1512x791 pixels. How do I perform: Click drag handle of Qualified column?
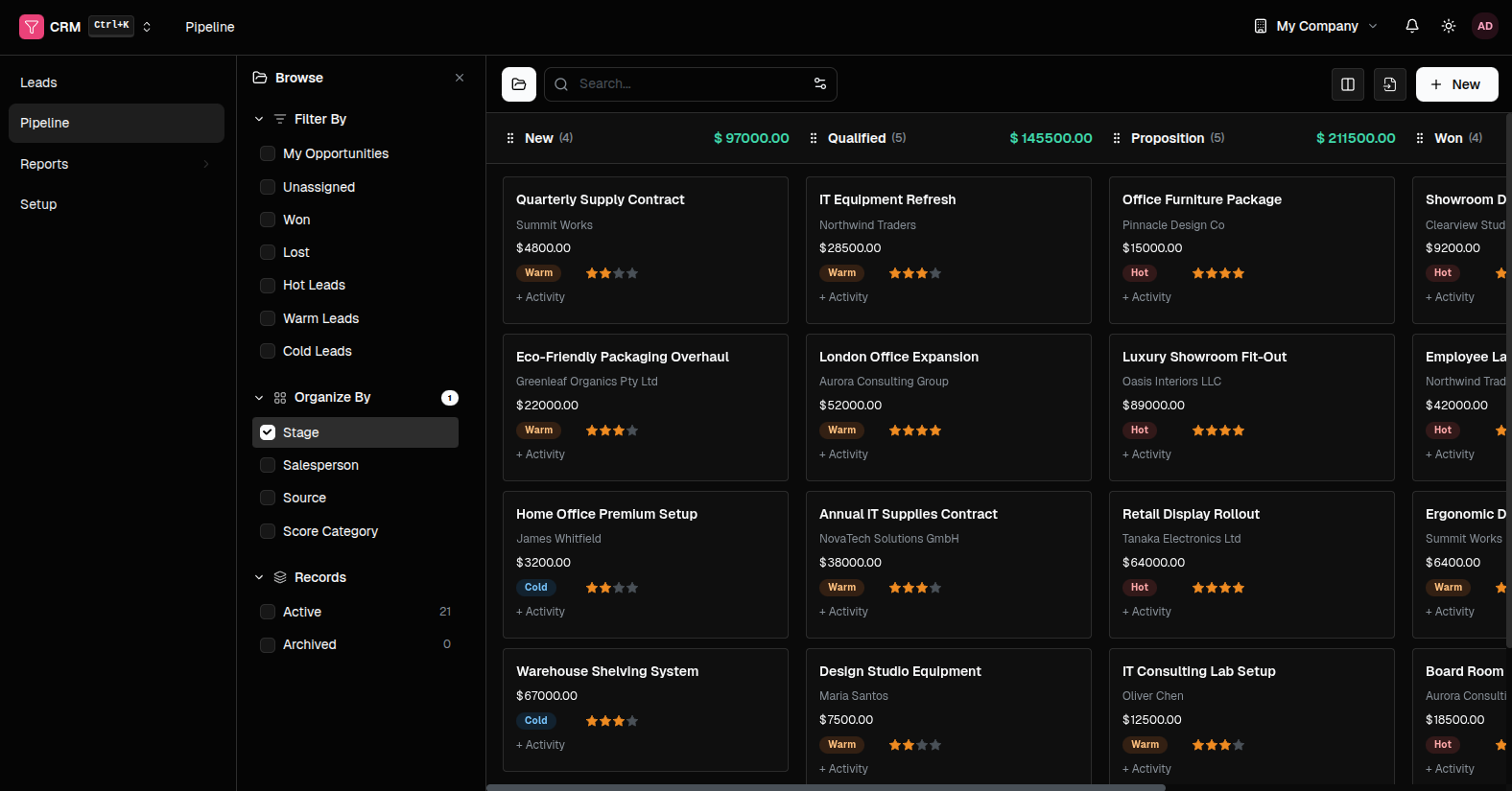click(x=814, y=138)
